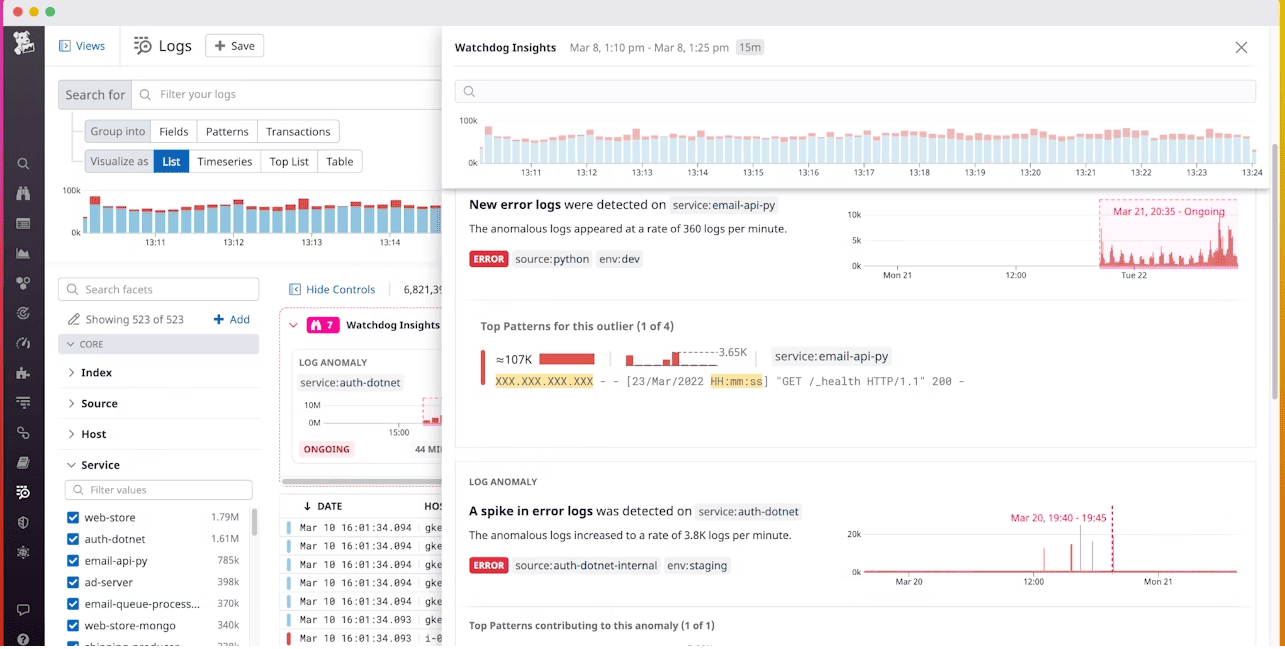Open the chat bubble icon
The height and width of the screenshot is (649, 1285).
pyautogui.click(x=23, y=610)
